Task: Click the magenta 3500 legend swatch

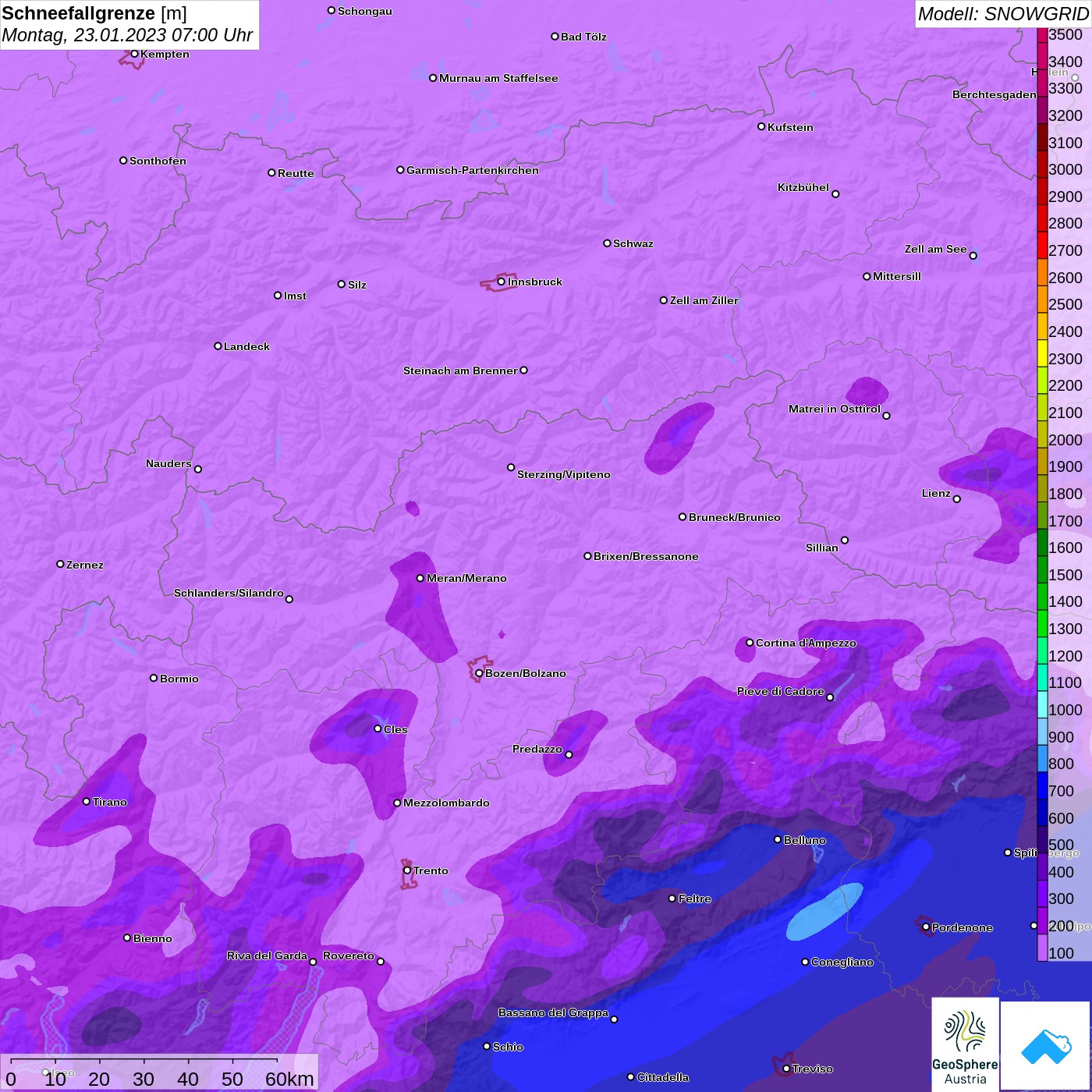Action: click(x=1042, y=35)
